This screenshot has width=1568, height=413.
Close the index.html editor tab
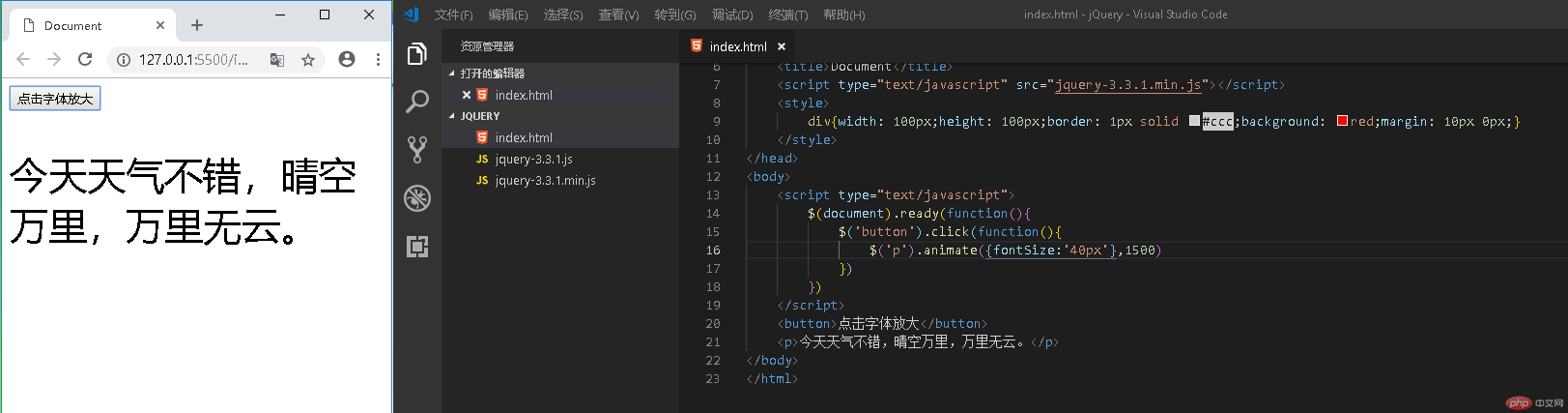pos(782,46)
